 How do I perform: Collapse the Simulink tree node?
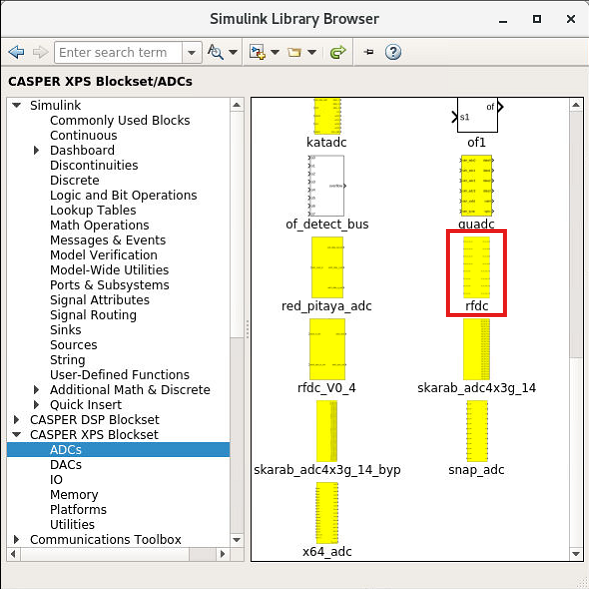click(x=17, y=105)
